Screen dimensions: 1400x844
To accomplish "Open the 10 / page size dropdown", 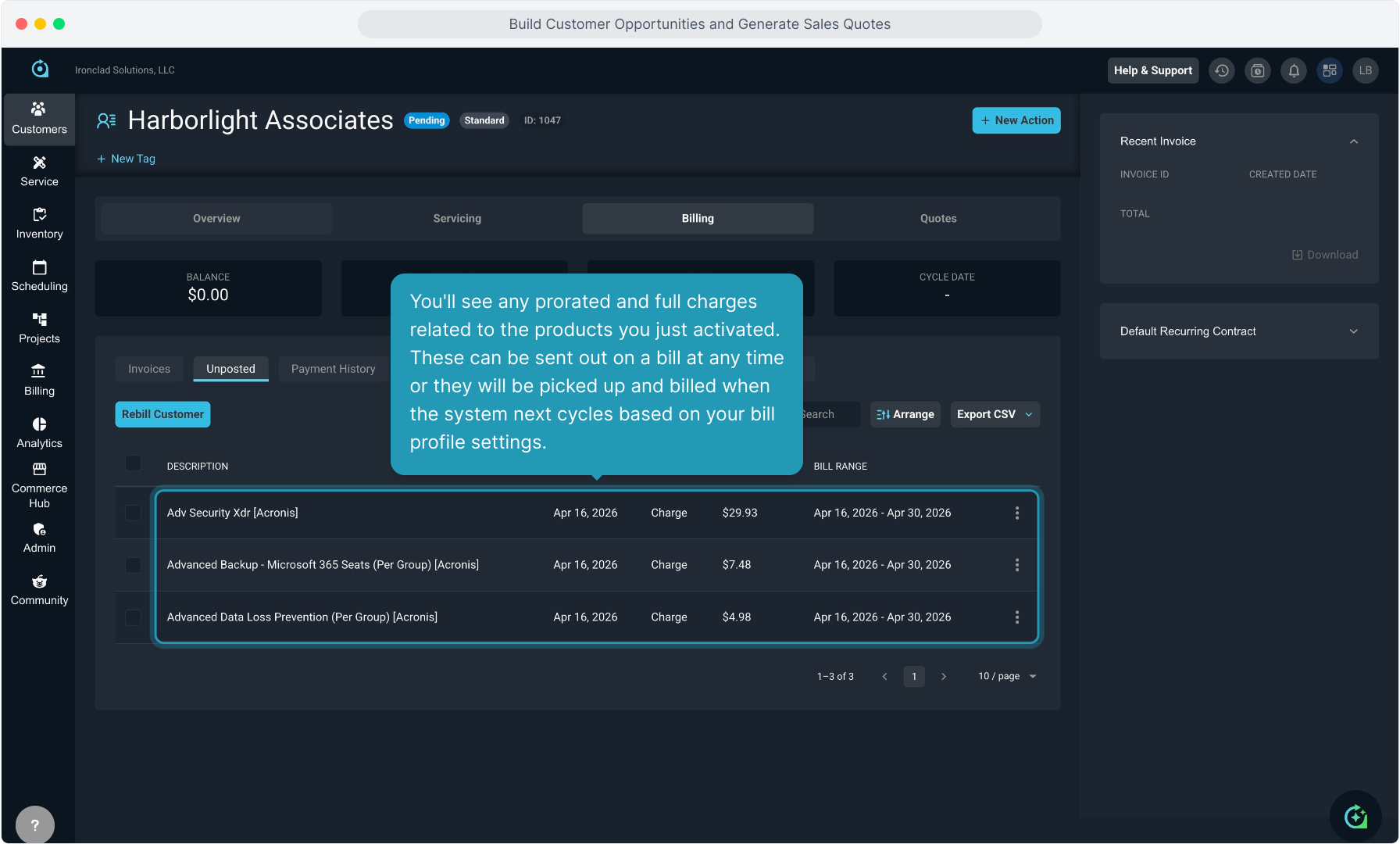I will (x=1007, y=676).
